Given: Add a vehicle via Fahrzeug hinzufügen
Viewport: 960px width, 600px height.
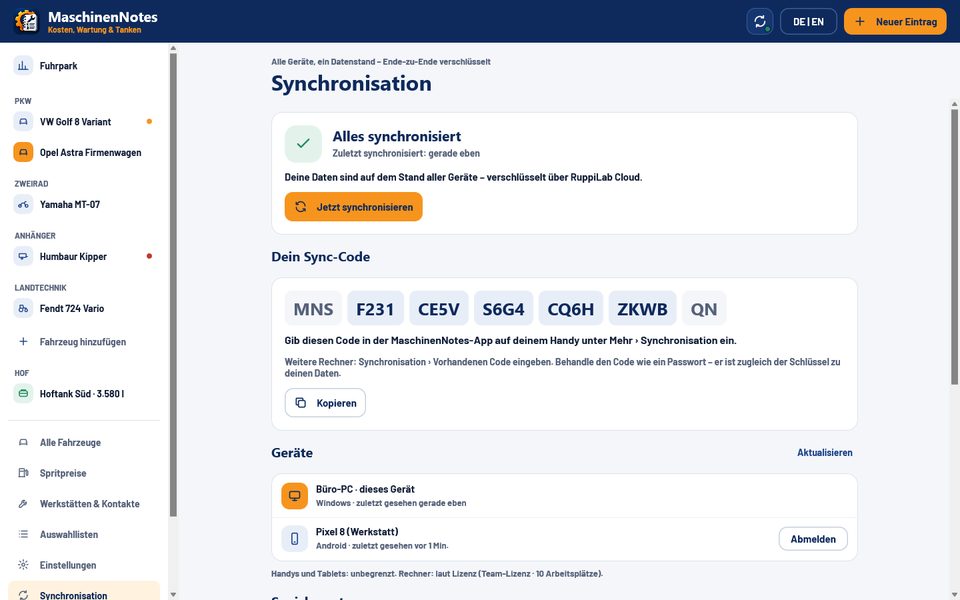Looking at the screenshot, I should coord(84,342).
